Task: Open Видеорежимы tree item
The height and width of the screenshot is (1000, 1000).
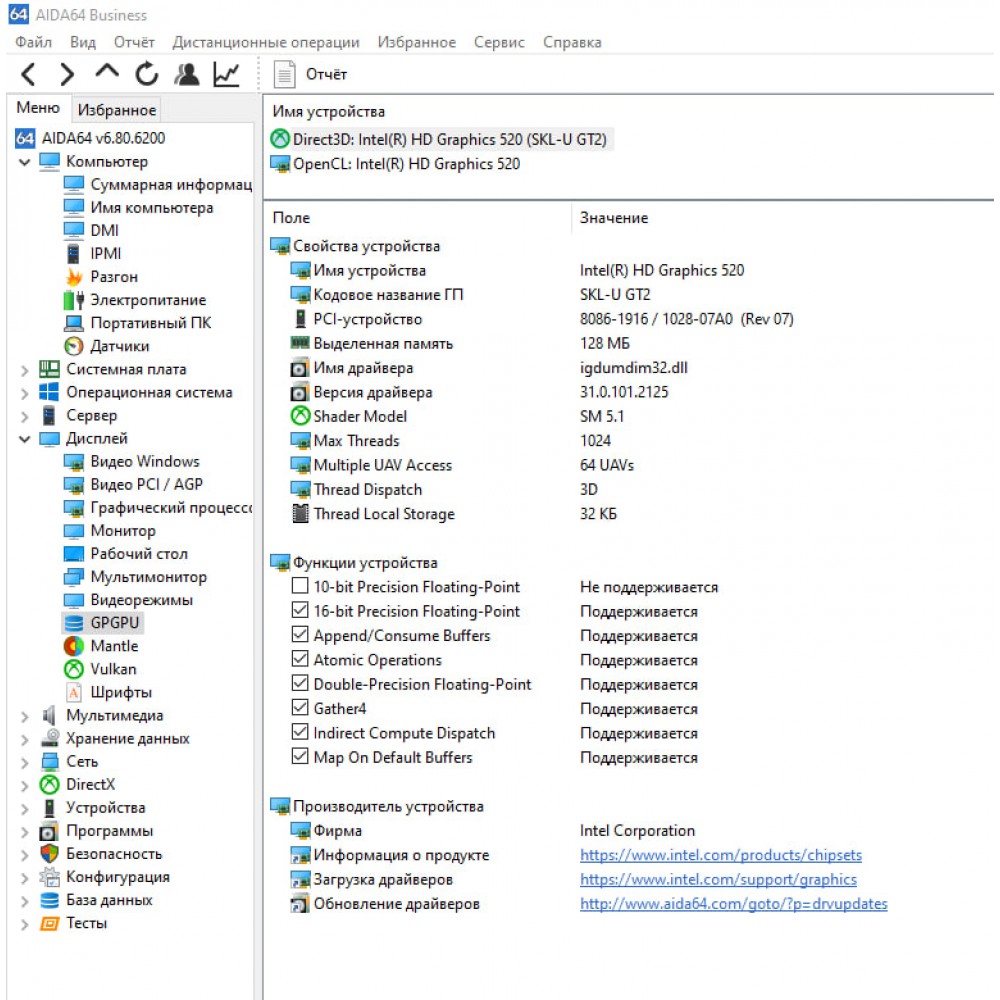Action: click(129, 599)
